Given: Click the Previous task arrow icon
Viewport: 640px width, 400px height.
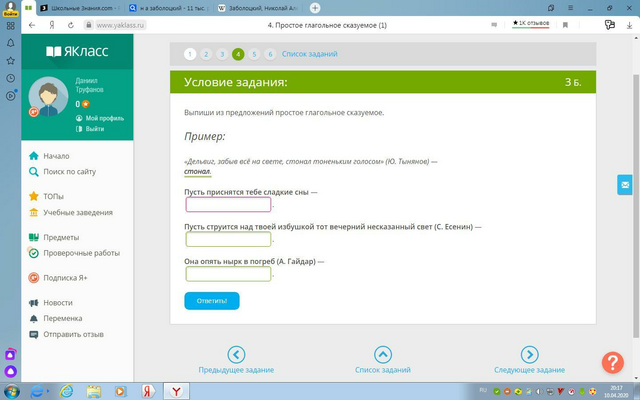Looking at the screenshot, I should [x=236, y=354].
